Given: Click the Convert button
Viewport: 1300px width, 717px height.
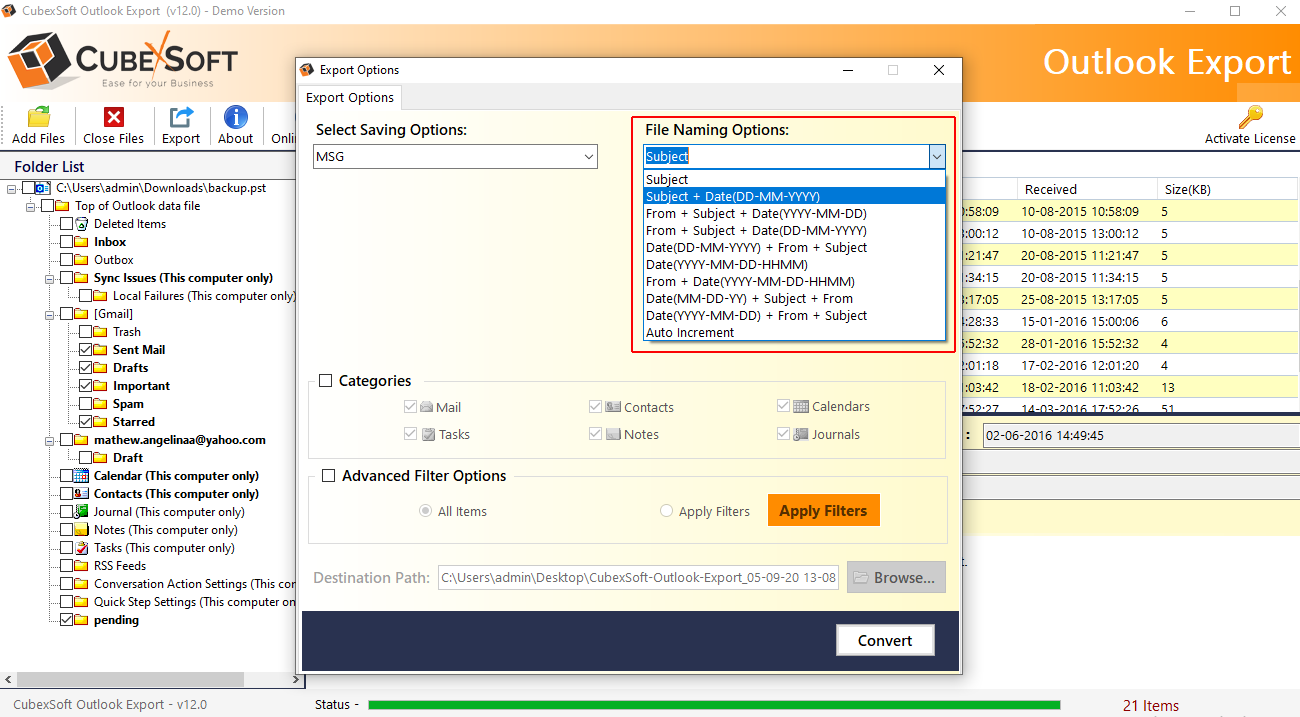Looking at the screenshot, I should point(885,640).
